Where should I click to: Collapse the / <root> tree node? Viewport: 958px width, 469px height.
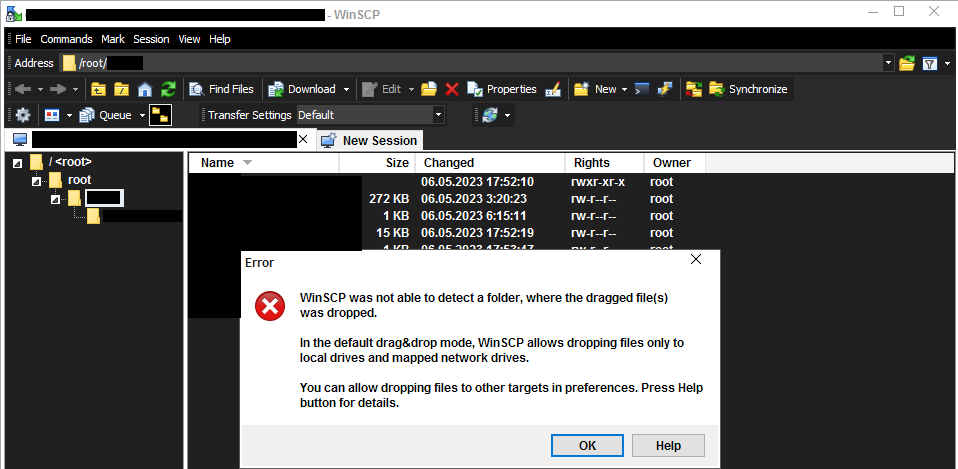18,162
